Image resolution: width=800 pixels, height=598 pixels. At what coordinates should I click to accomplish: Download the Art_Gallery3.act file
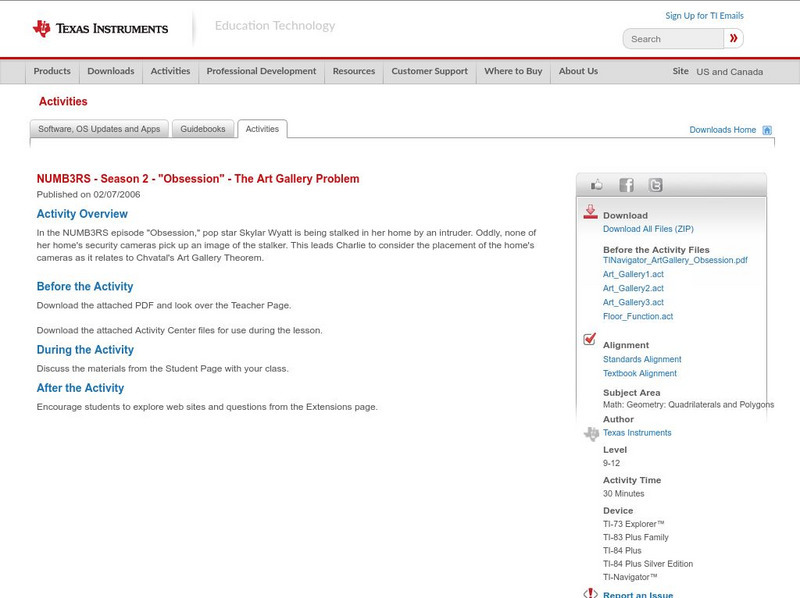(x=633, y=303)
